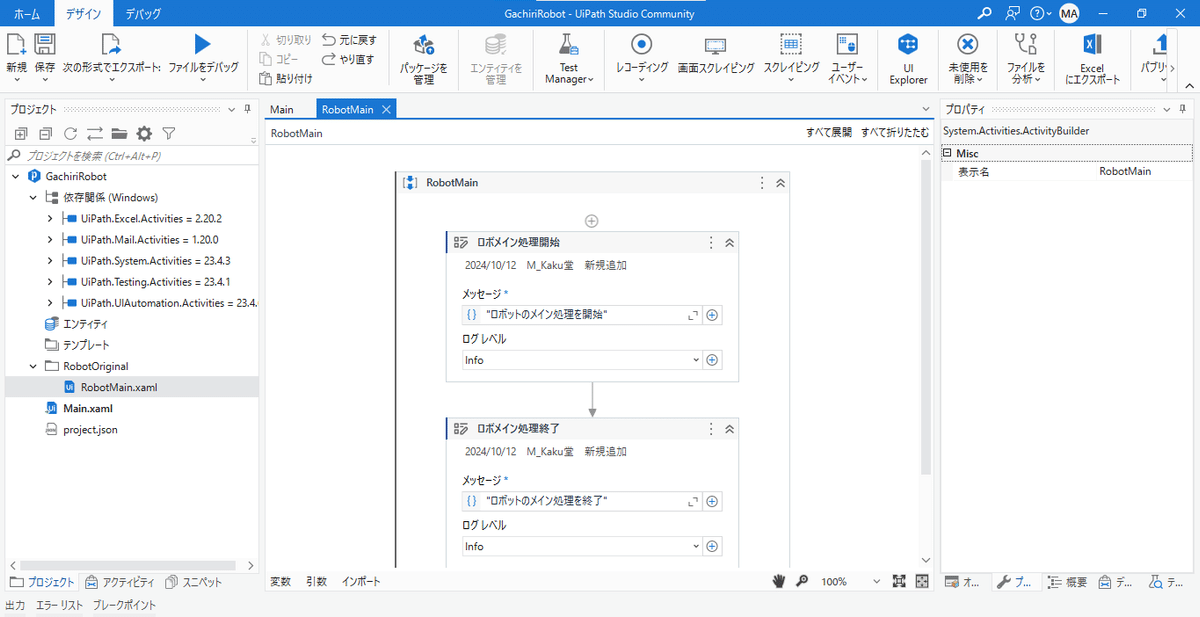Expand all project tree nodes icon
The image size is (1200, 617).
[x=20, y=133]
